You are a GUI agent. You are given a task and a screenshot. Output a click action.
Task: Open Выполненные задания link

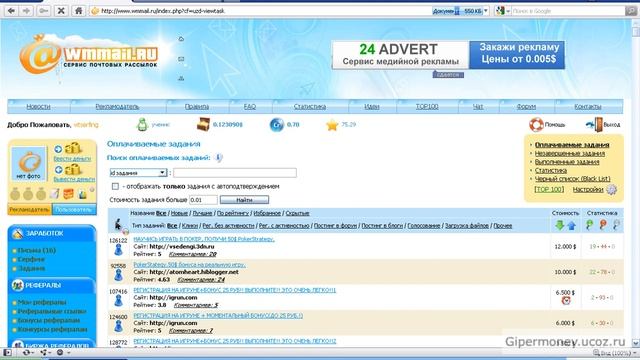click(x=567, y=162)
